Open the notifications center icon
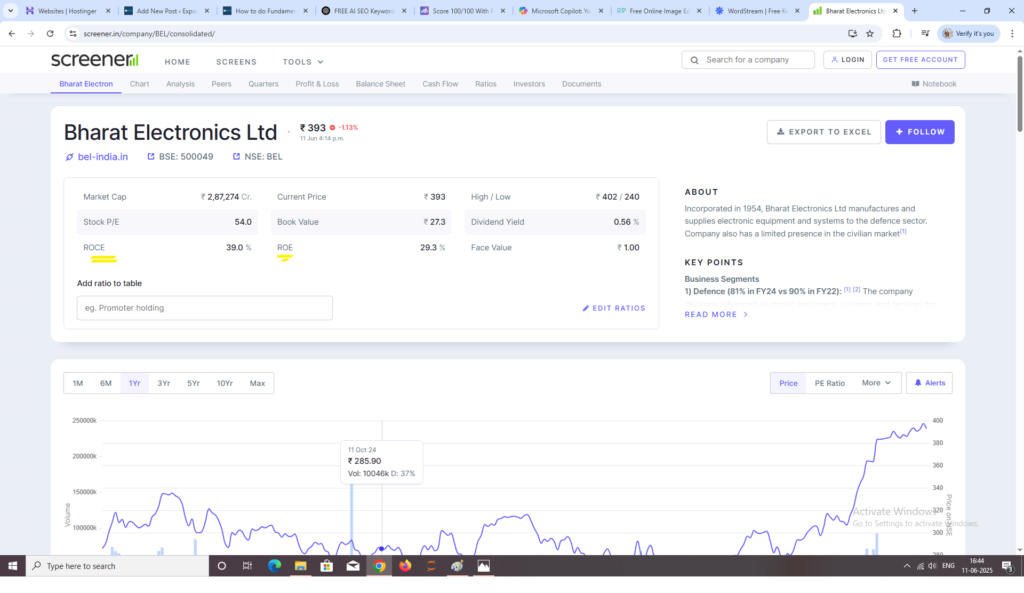The height and width of the screenshot is (593, 1024). coord(1007,566)
